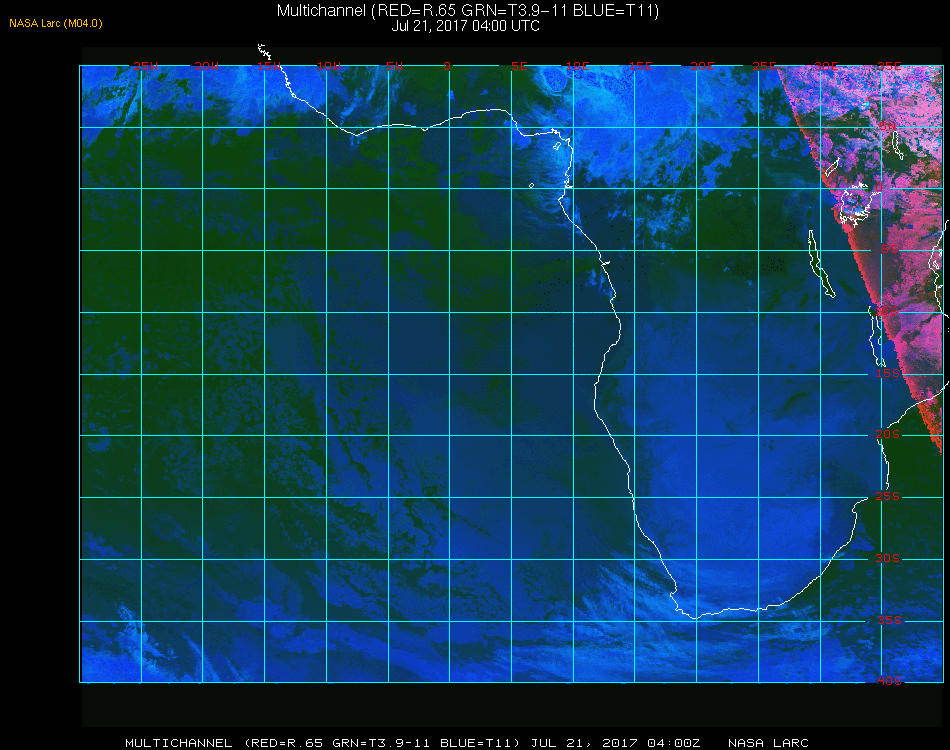
Task: Click the "35E" longitude label
Action: 889,66
